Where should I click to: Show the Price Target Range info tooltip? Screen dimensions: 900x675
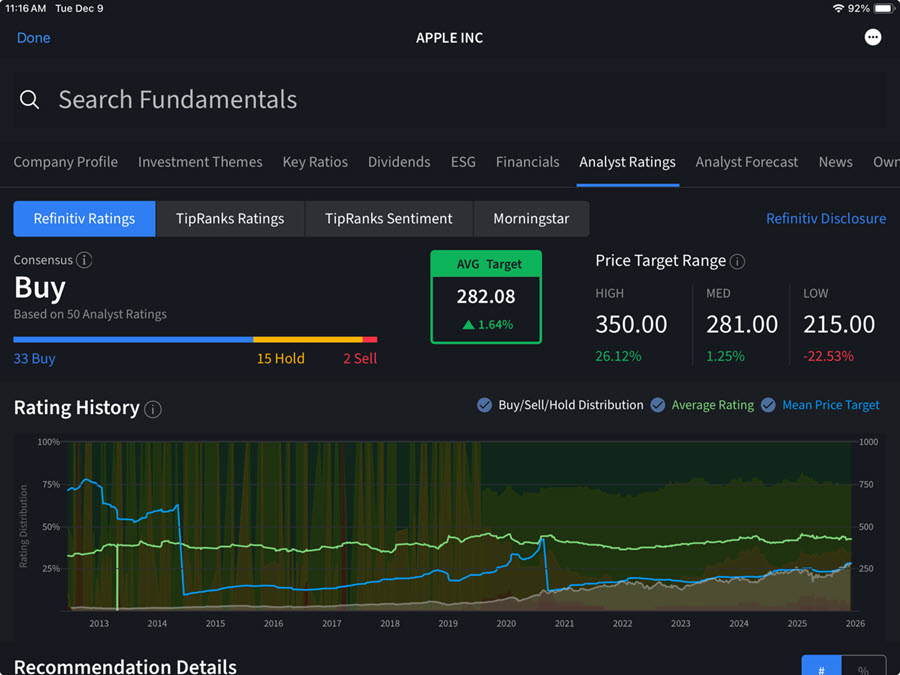point(737,262)
